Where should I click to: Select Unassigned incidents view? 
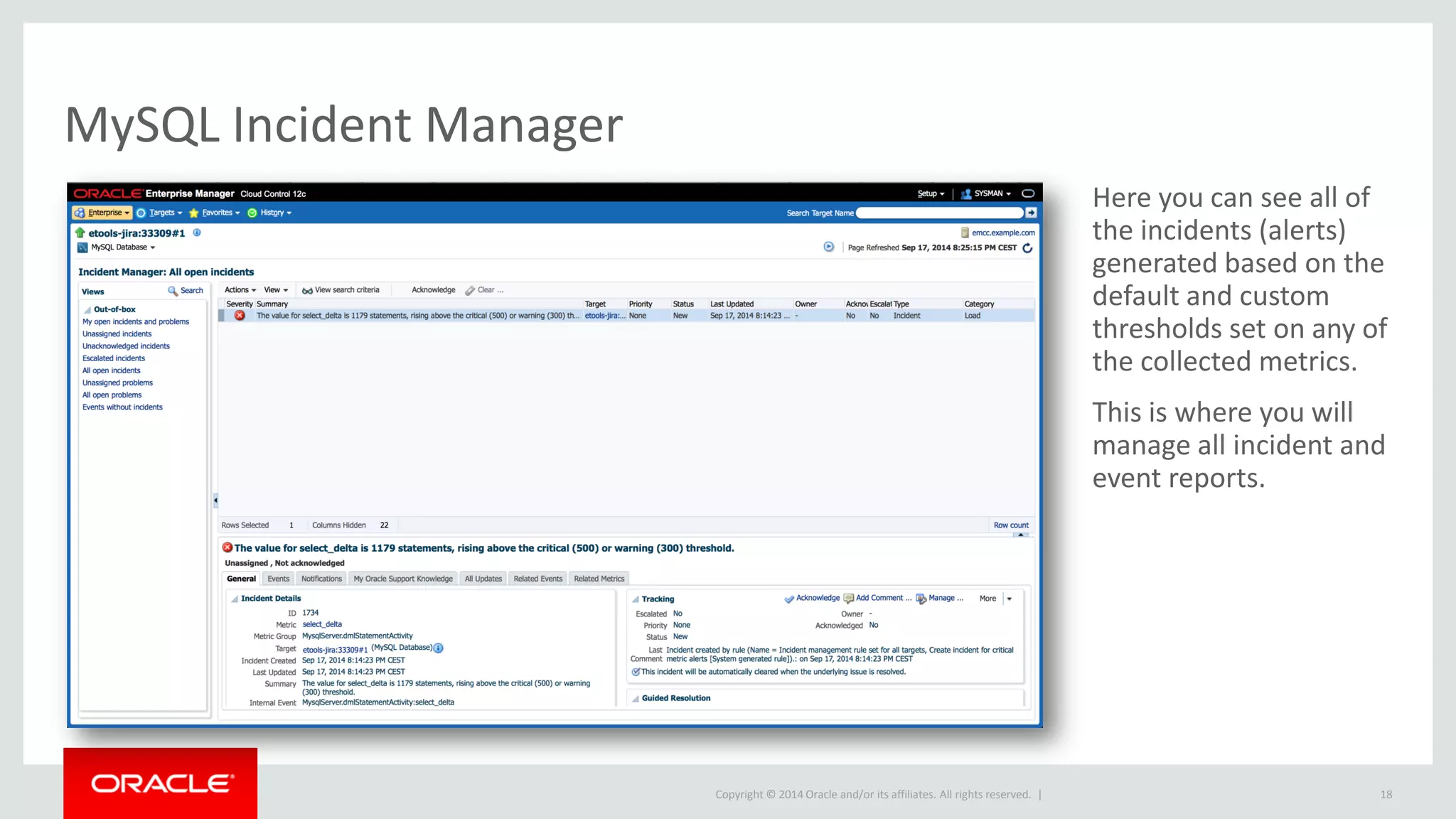coord(117,334)
